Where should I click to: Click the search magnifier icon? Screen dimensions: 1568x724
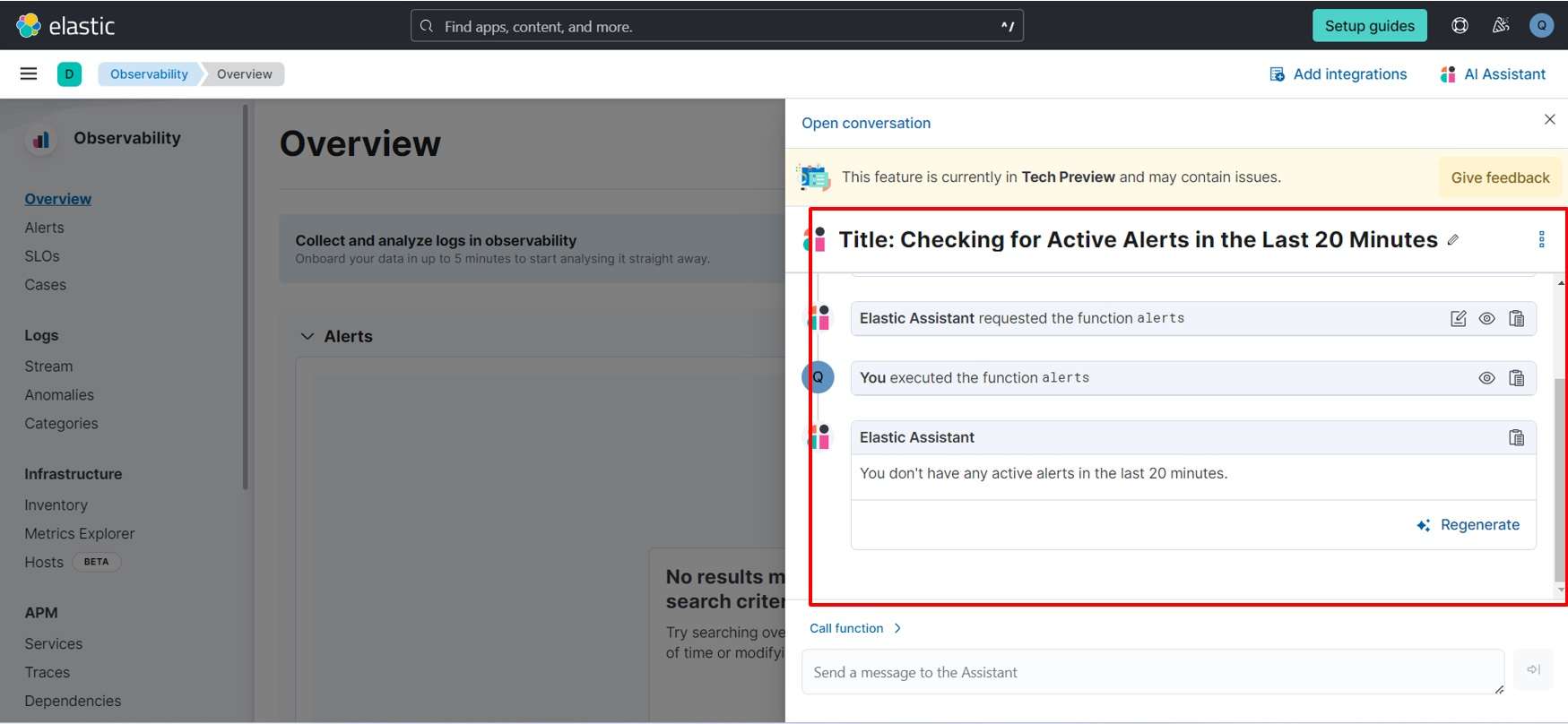(x=428, y=26)
